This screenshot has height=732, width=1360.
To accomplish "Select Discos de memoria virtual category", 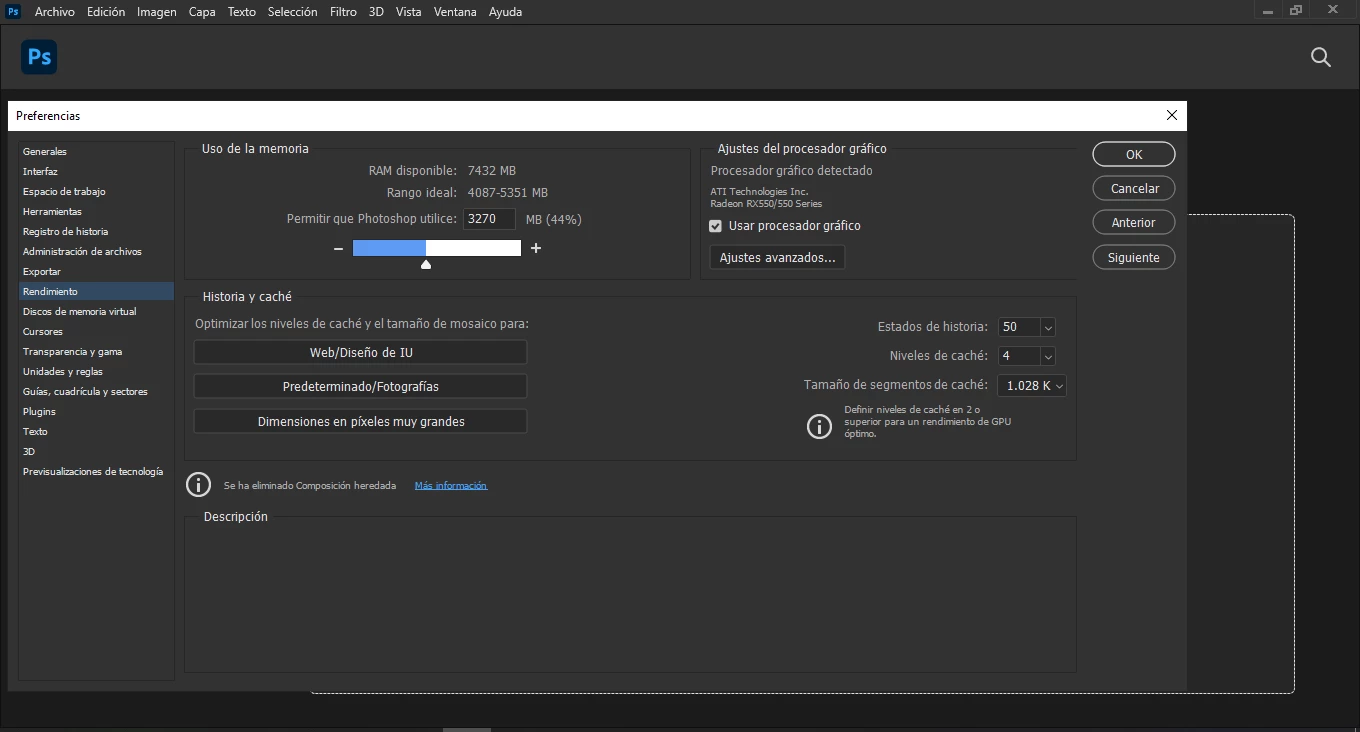I will tap(96, 312).
